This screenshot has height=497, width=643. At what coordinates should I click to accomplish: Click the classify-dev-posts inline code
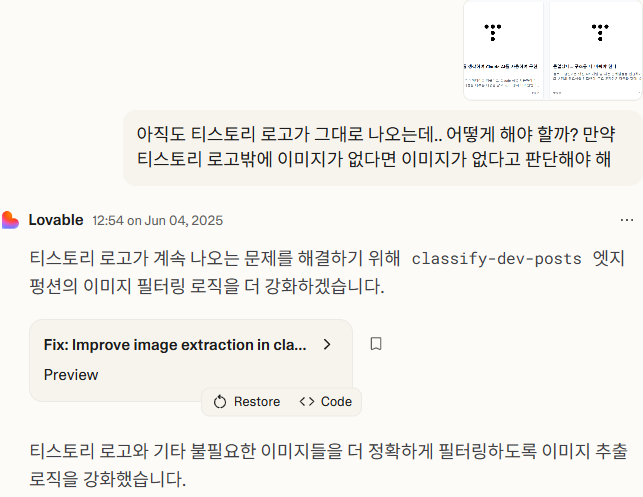(x=497, y=259)
